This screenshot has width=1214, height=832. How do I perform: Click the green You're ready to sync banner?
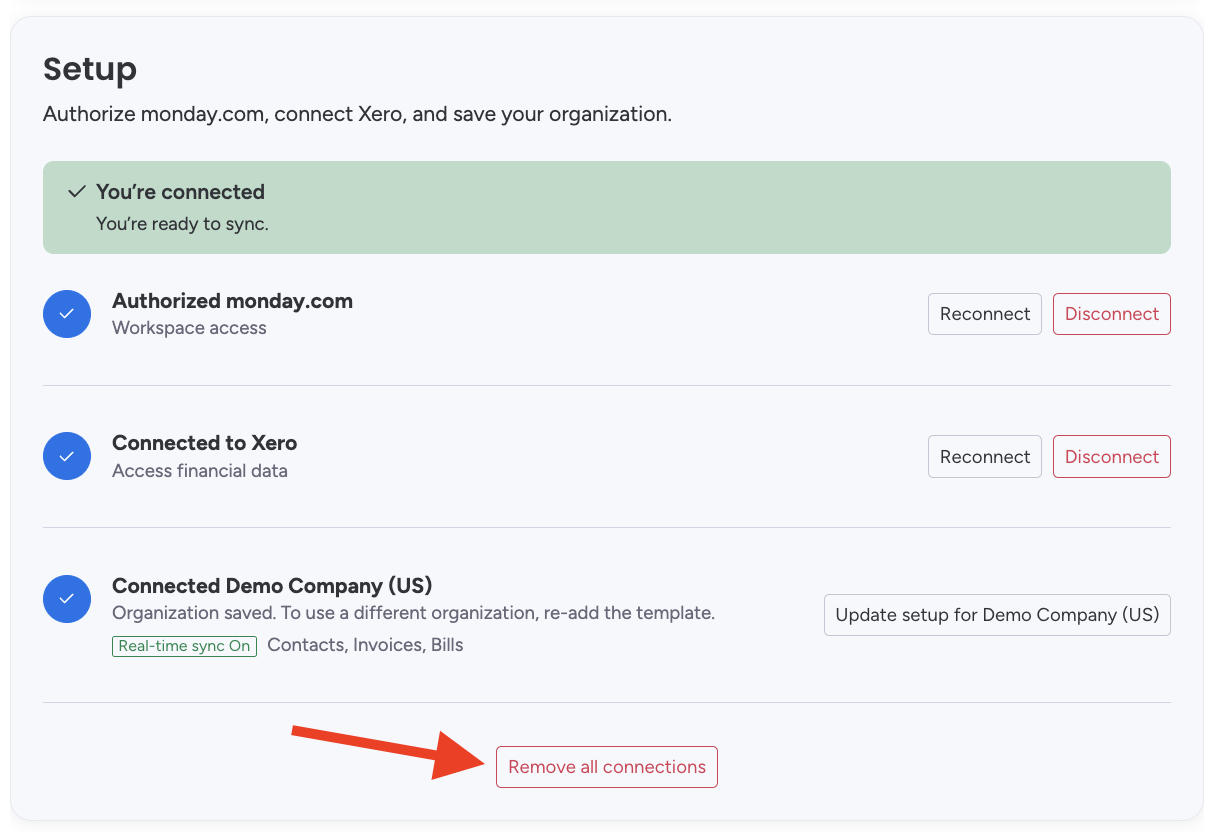tap(606, 207)
